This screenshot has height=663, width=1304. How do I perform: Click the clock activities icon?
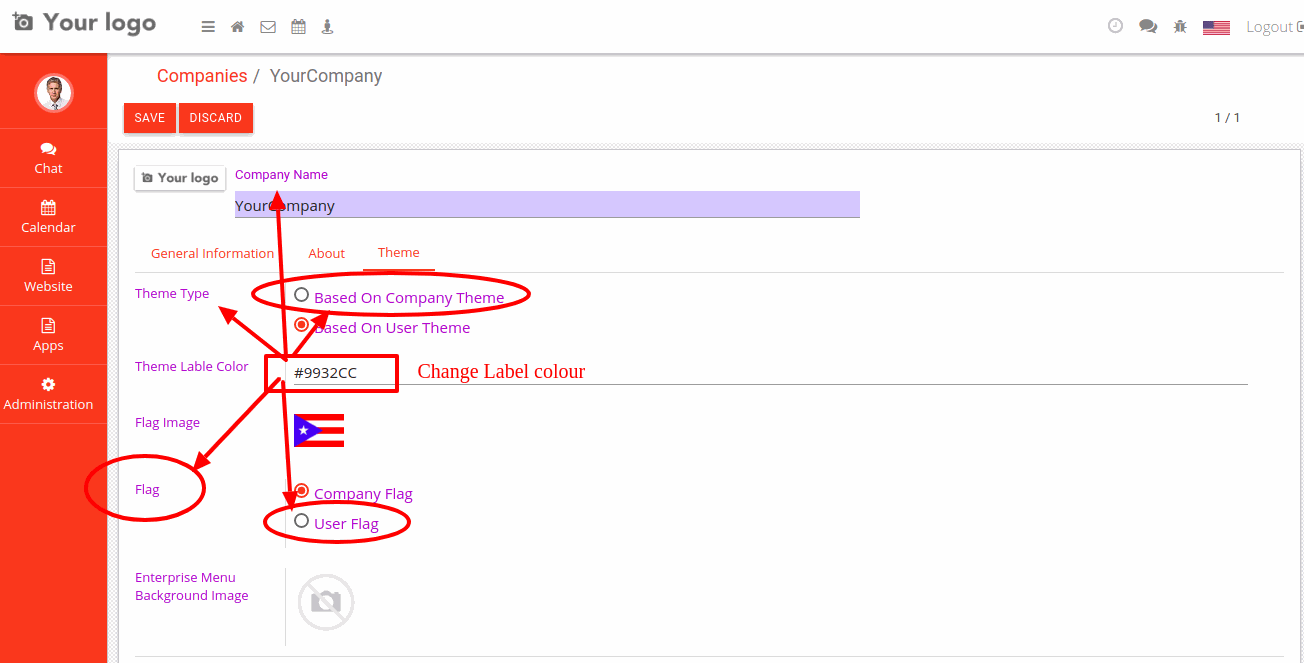[1116, 26]
